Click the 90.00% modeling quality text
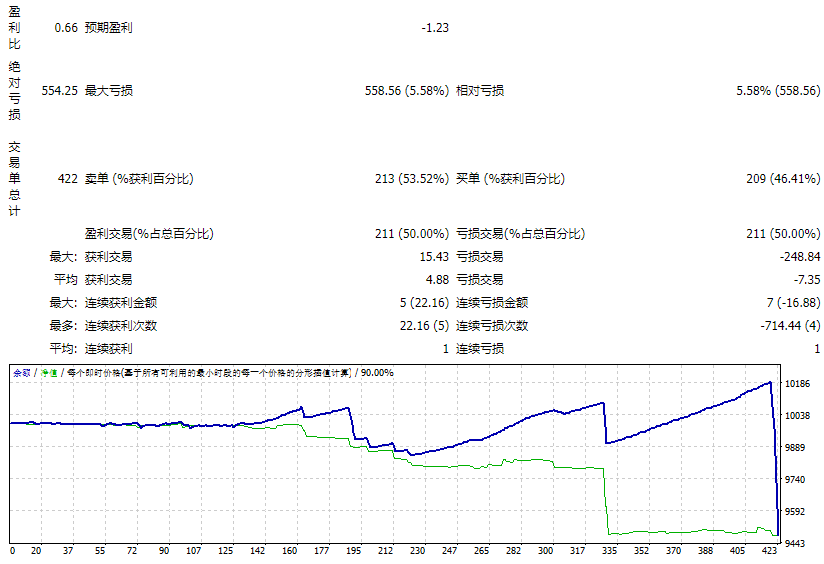 pos(377,373)
